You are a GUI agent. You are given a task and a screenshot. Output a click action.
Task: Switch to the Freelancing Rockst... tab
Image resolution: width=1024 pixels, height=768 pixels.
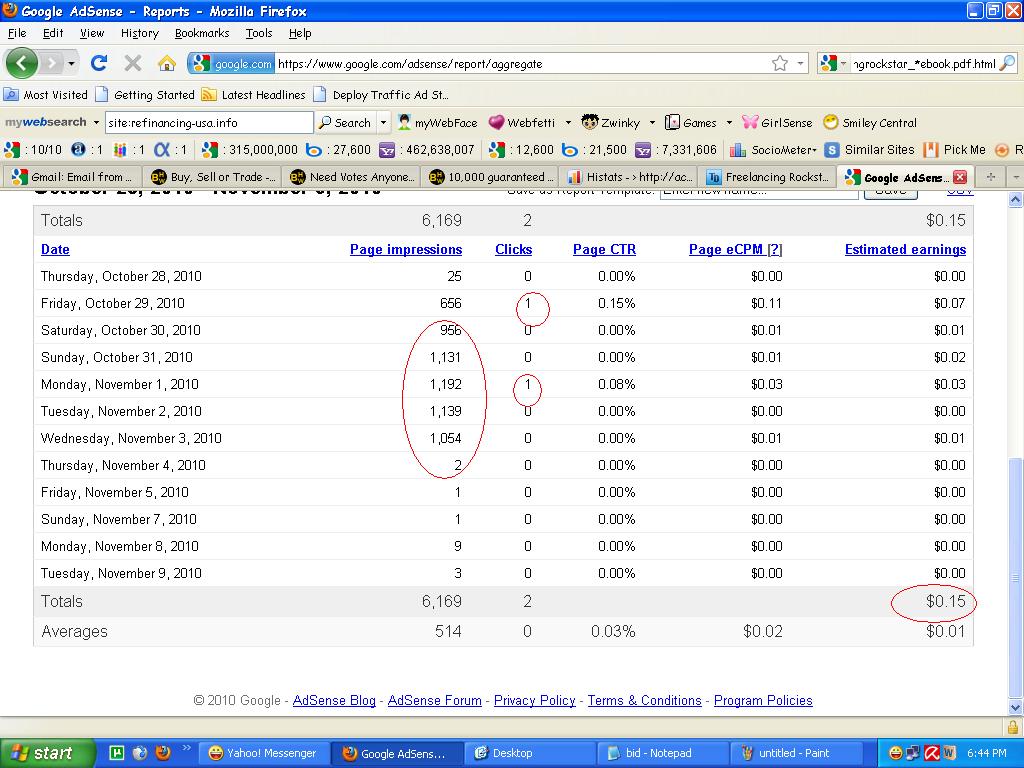(x=769, y=177)
